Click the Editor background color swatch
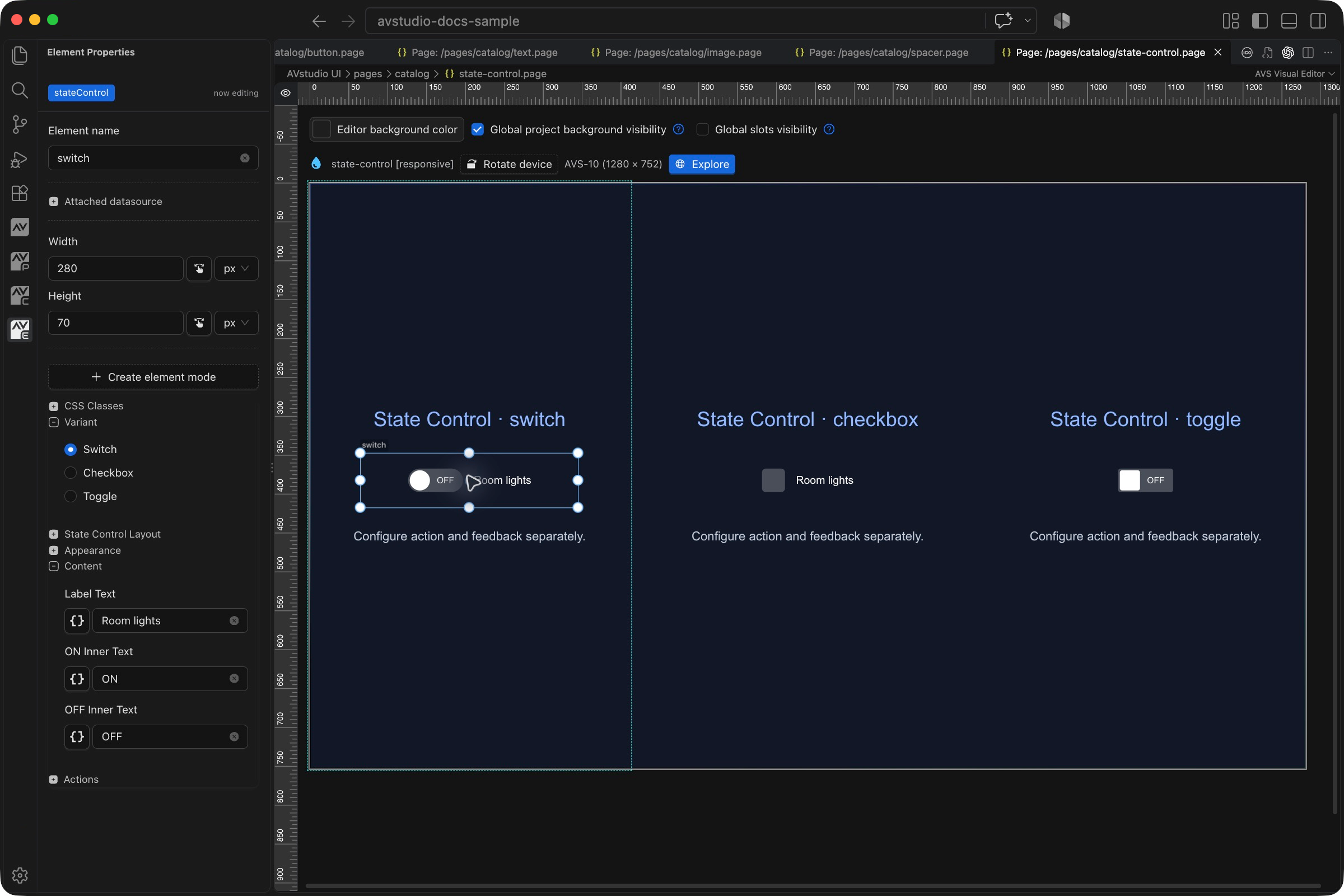The image size is (1344, 896). point(321,130)
